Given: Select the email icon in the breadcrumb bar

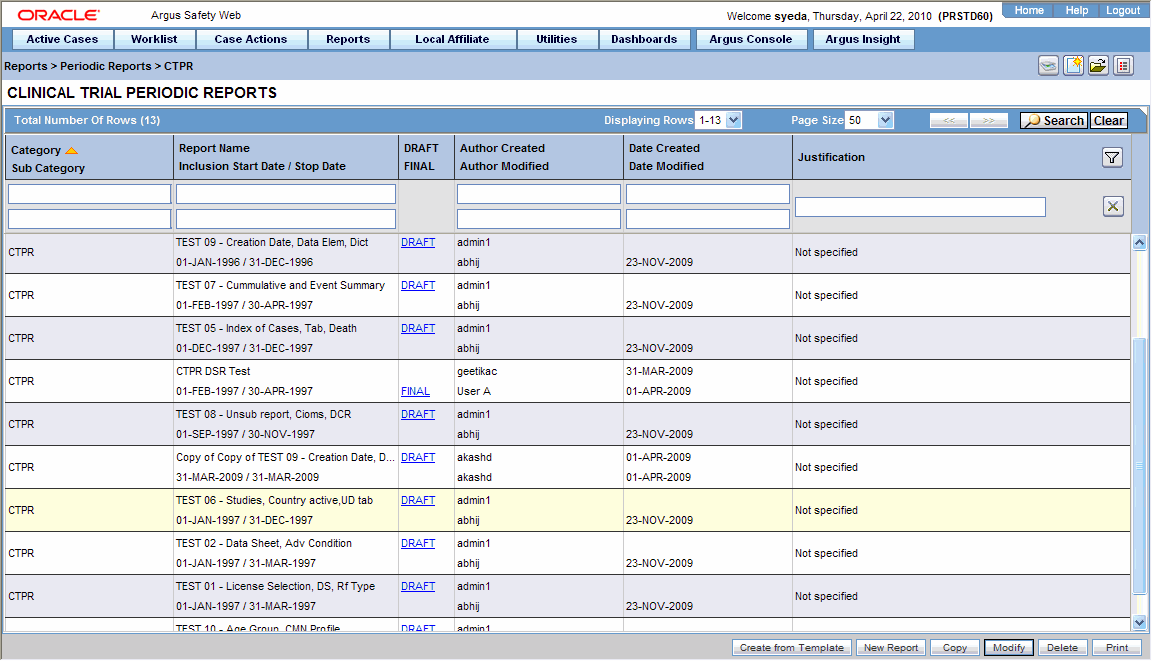Looking at the screenshot, I should pyautogui.click(x=1048, y=65).
